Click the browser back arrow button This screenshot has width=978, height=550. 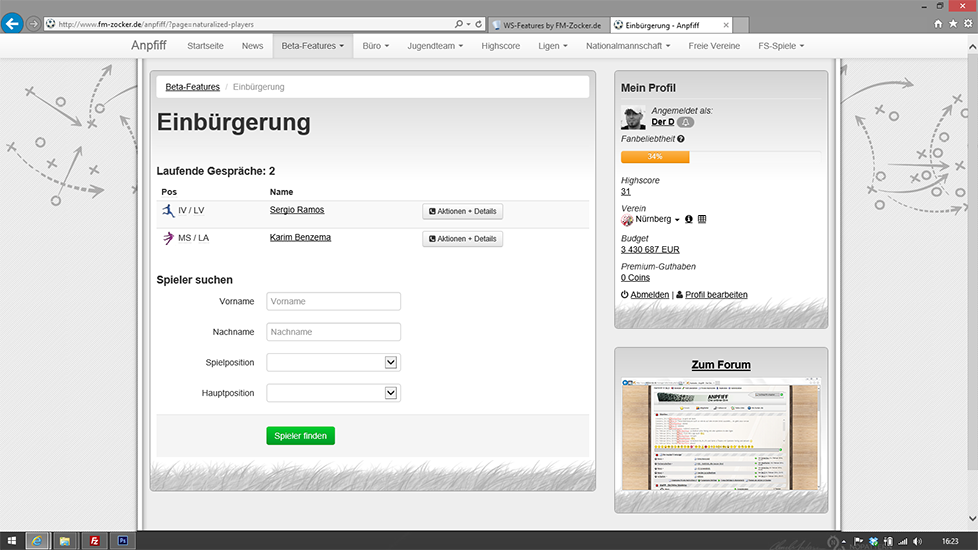[x=12, y=23]
